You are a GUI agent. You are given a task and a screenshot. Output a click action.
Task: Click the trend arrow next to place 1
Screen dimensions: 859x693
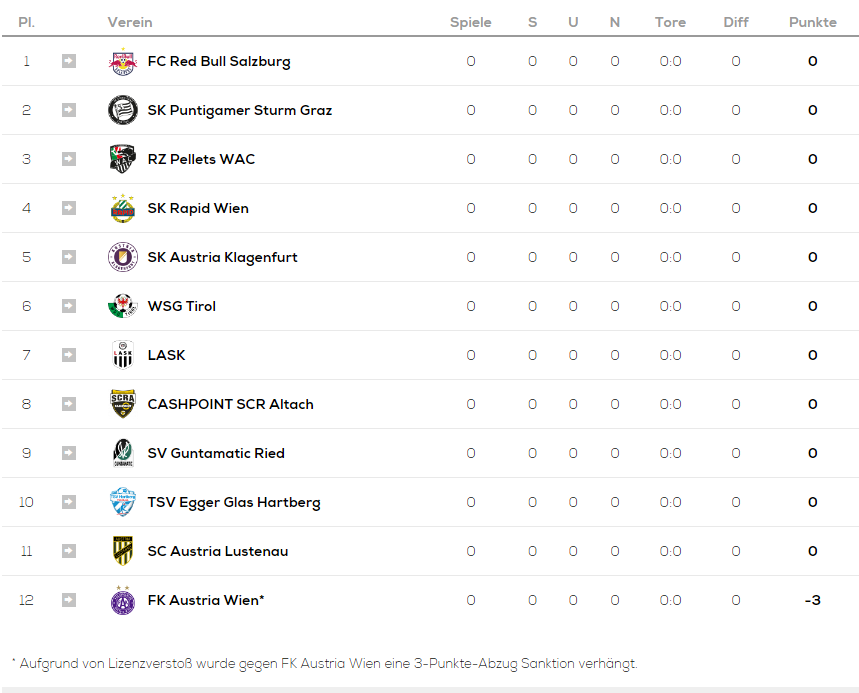(x=68, y=61)
